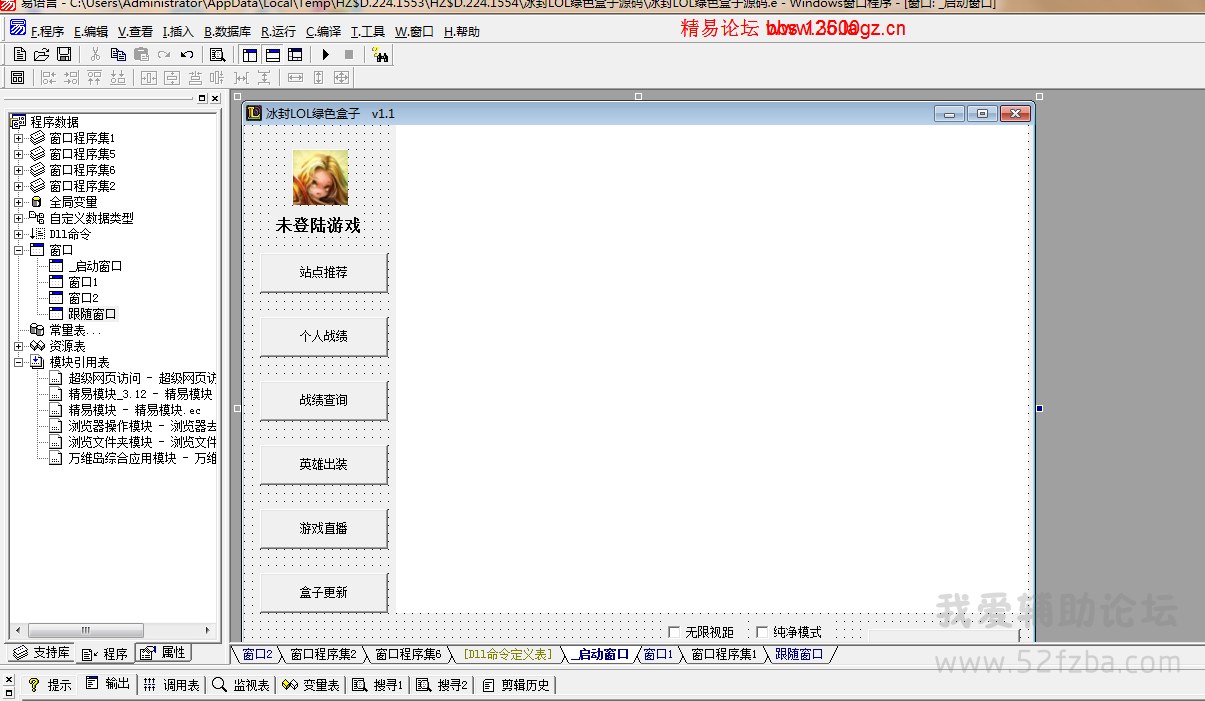The height and width of the screenshot is (701, 1205).
Task: Expand the 窗口程序集6 tree node
Action: (x=18, y=170)
